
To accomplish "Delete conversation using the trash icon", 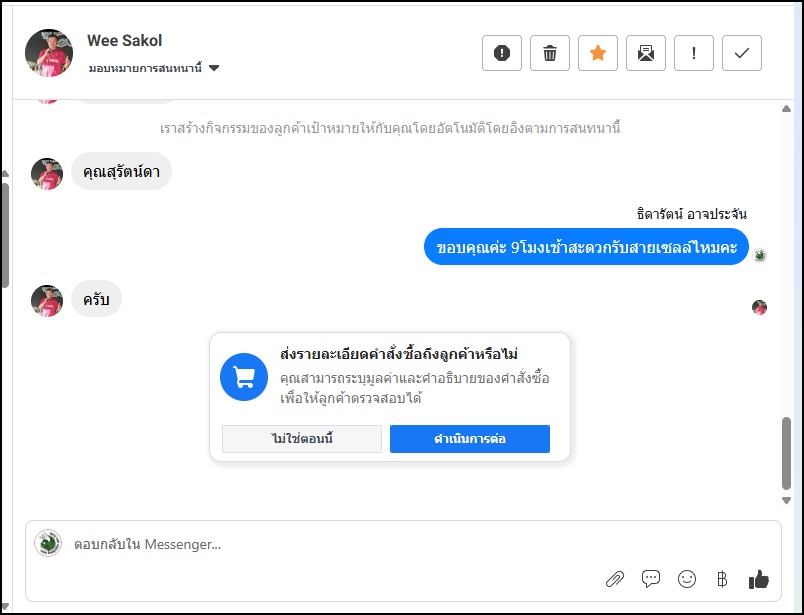I will [x=550, y=53].
